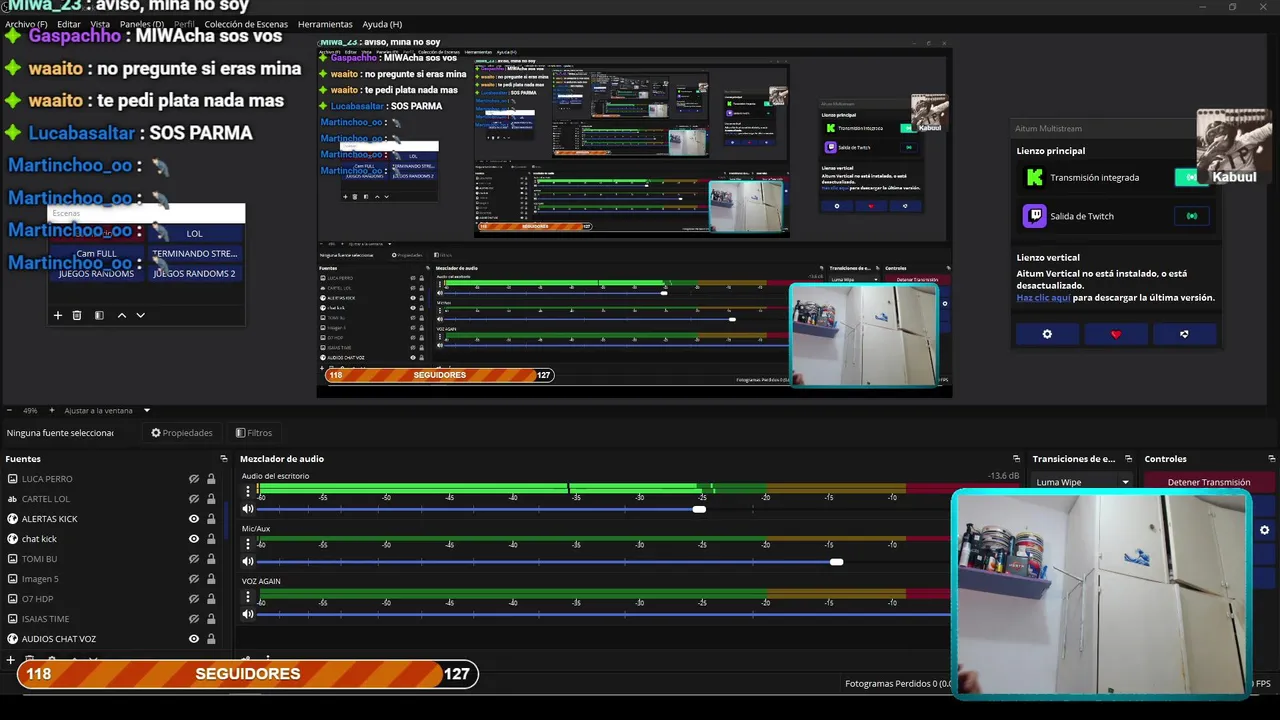Screen dimensions: 1280x720
Task: Hide the chat kick source
Action: (194, 539)
